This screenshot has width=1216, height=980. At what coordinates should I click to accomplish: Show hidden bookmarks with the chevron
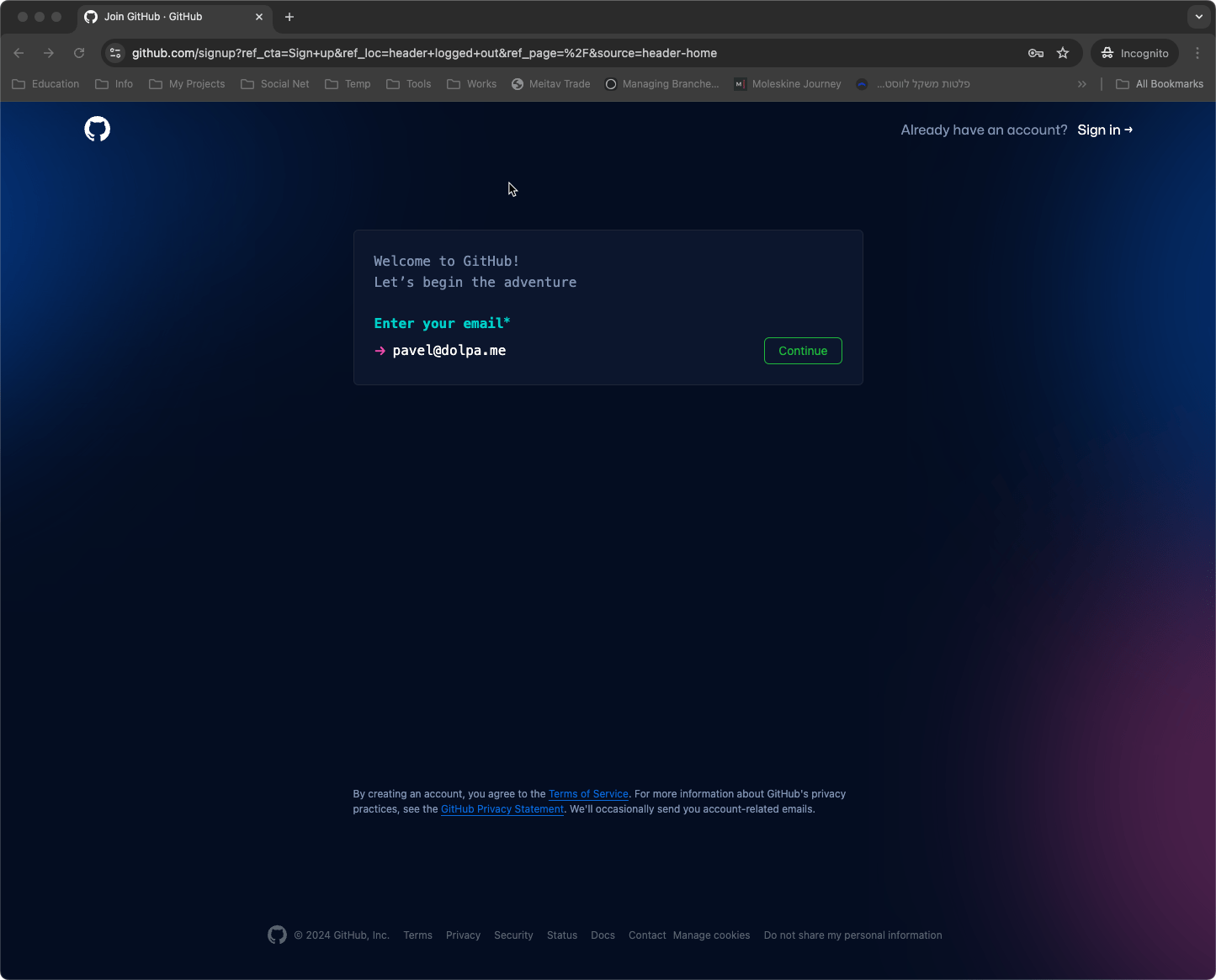click(x=1082, y=84)
